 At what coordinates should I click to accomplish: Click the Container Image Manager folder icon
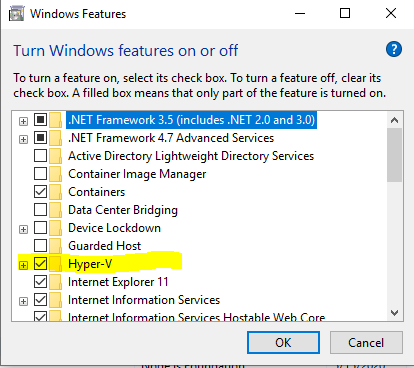click(55, 174)
